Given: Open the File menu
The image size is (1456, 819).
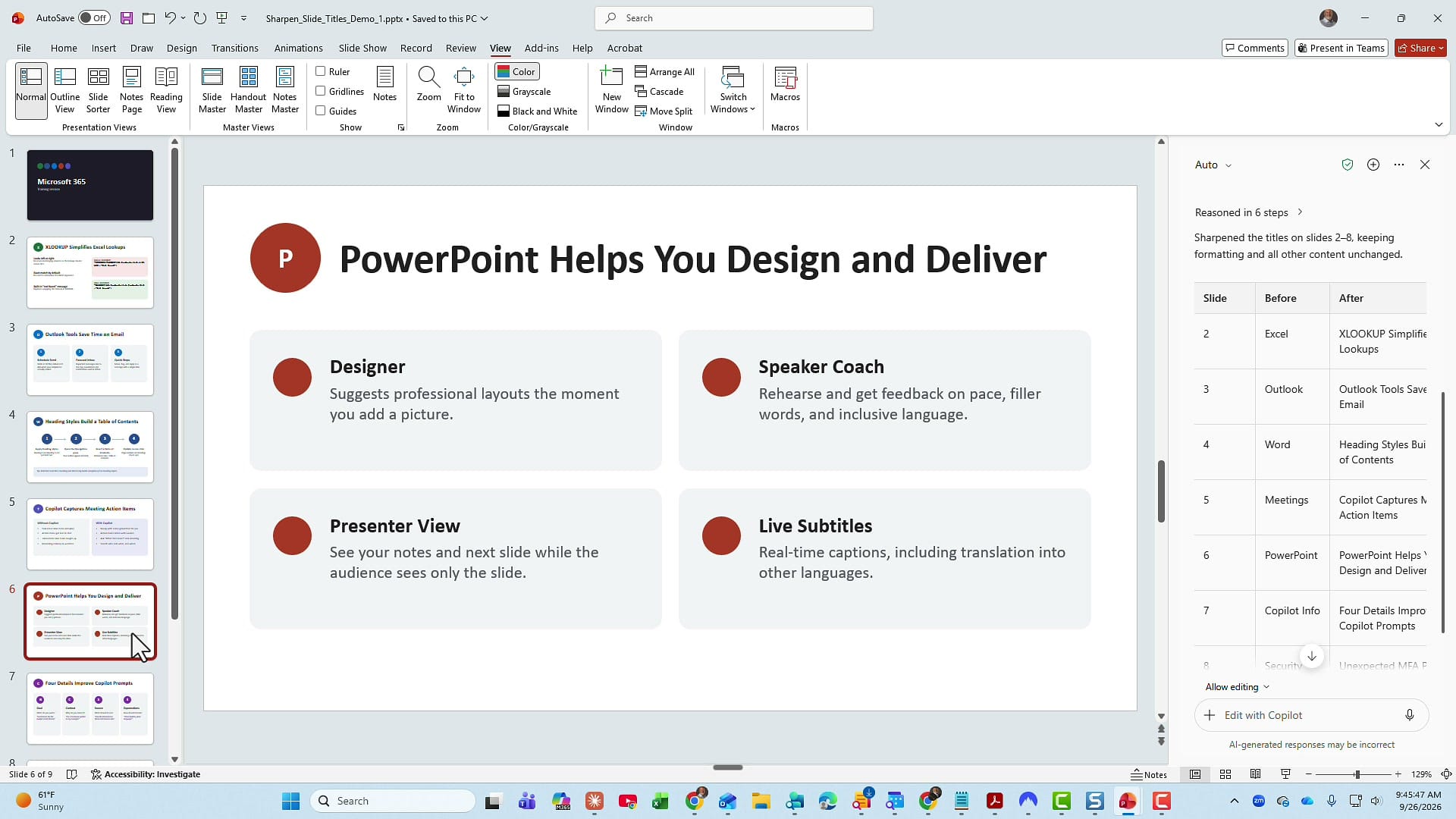Looking at the screenshot, I should (24, 48).
